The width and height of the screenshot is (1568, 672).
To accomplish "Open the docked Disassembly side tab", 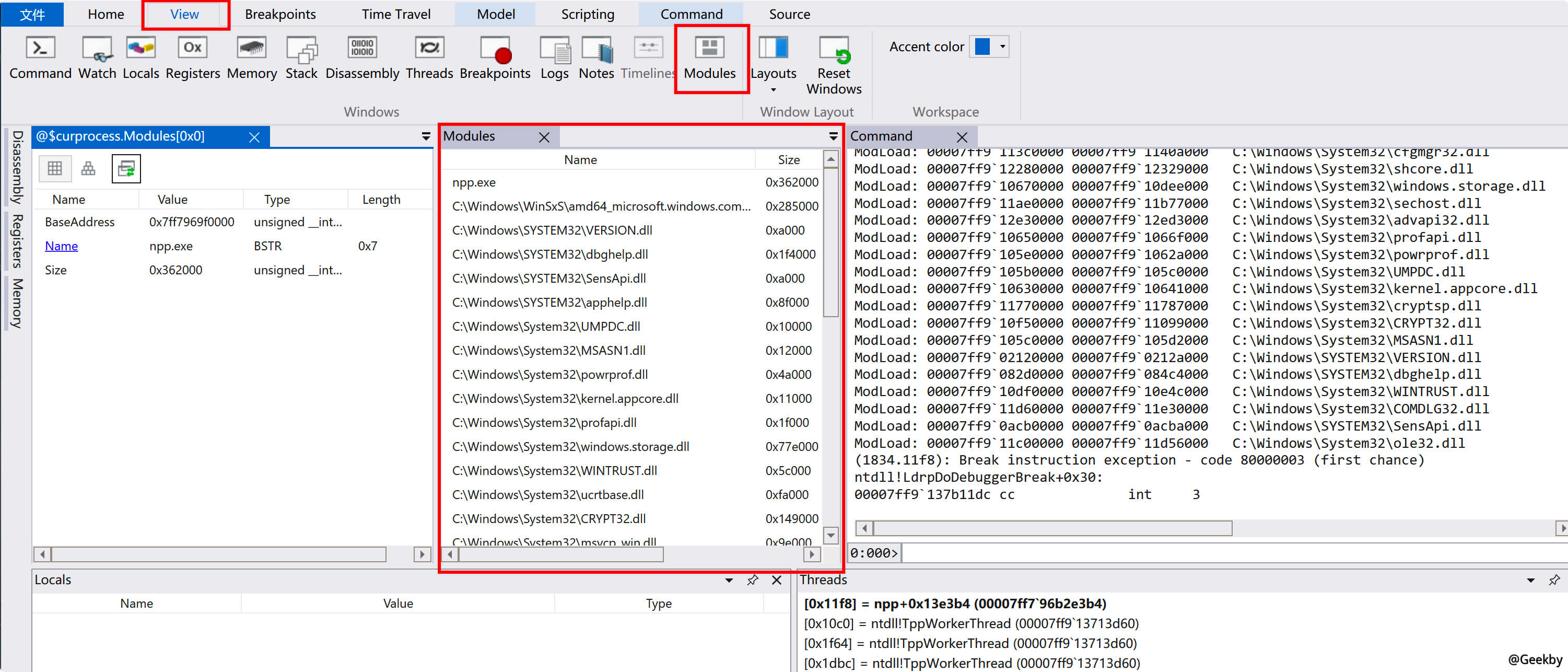I will click(17, 167).
